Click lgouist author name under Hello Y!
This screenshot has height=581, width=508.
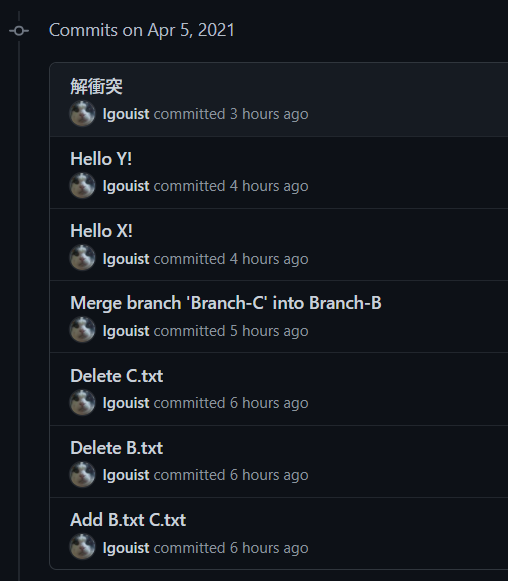(126, 186)
